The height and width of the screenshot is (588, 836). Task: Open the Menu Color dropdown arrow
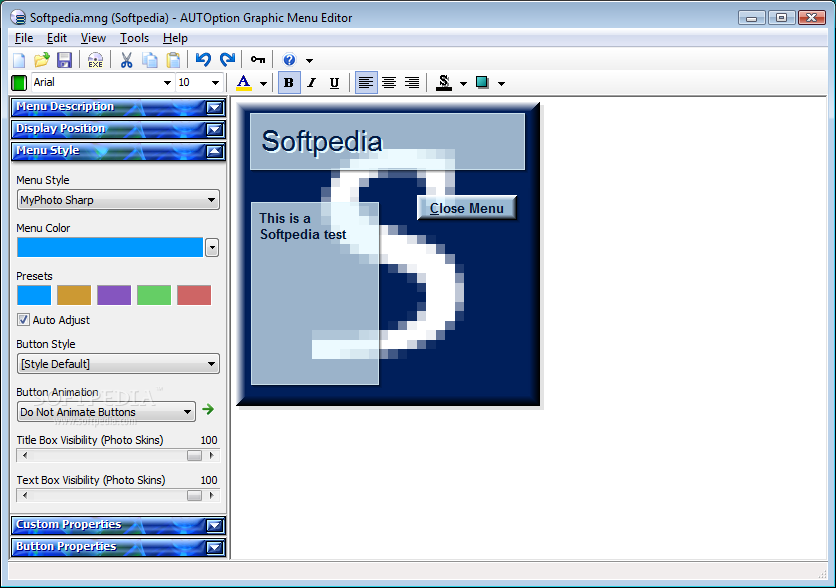tap(212, 247)
